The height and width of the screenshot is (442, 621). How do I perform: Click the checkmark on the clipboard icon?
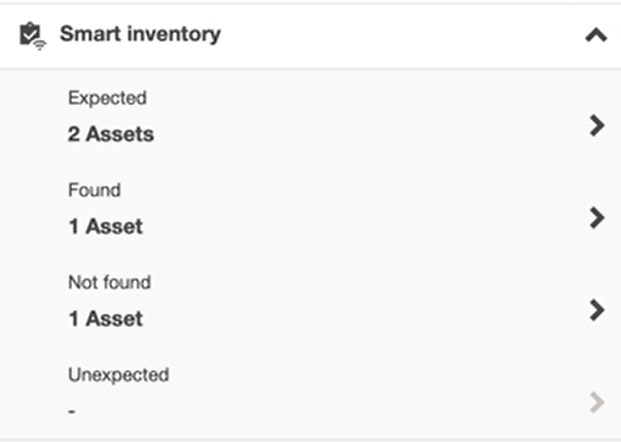29,35
